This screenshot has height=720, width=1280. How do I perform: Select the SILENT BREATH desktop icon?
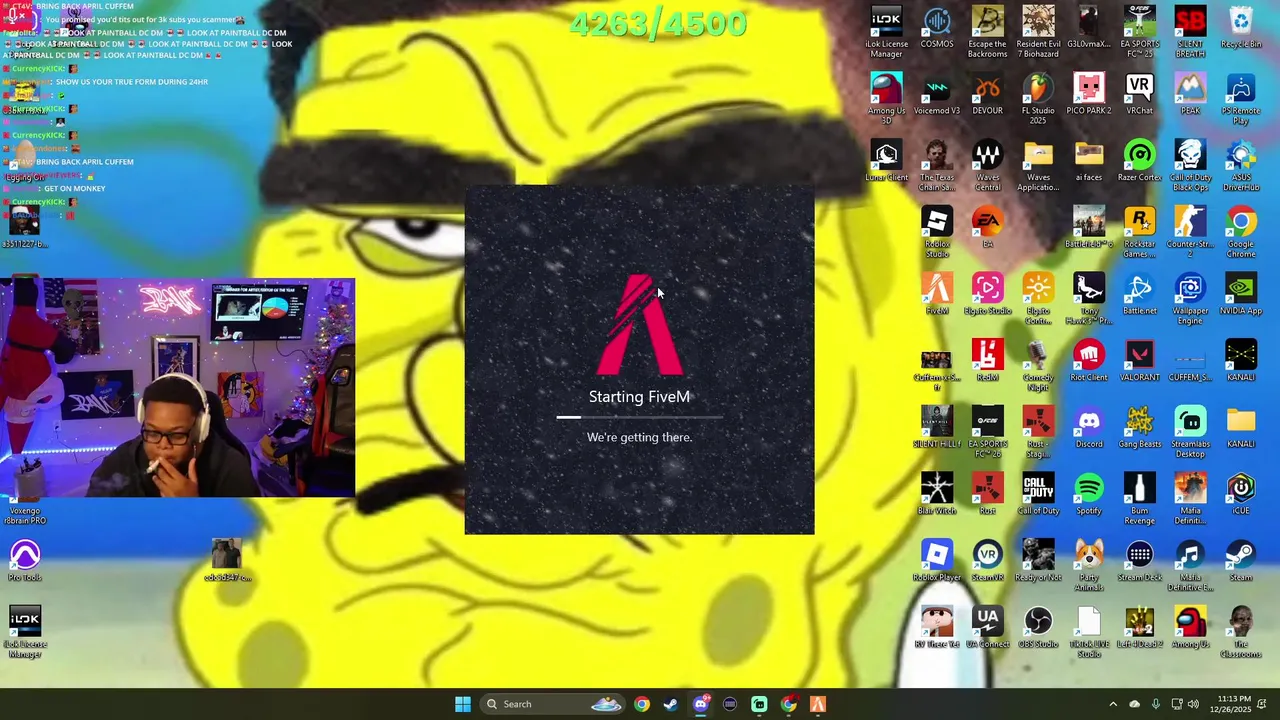click(x=1190, y=32)
